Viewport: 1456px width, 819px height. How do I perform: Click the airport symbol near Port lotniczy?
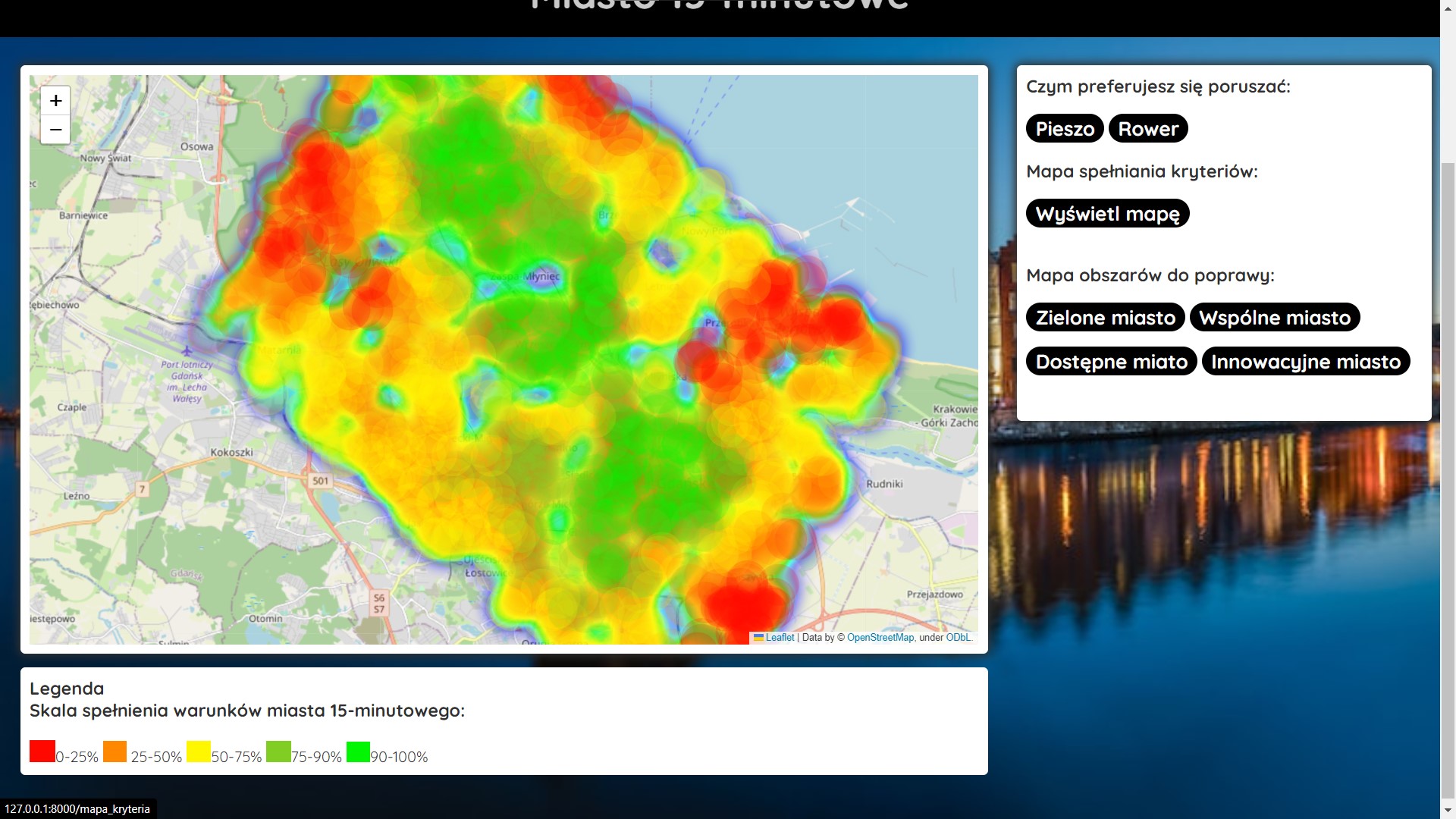point(187,351)
